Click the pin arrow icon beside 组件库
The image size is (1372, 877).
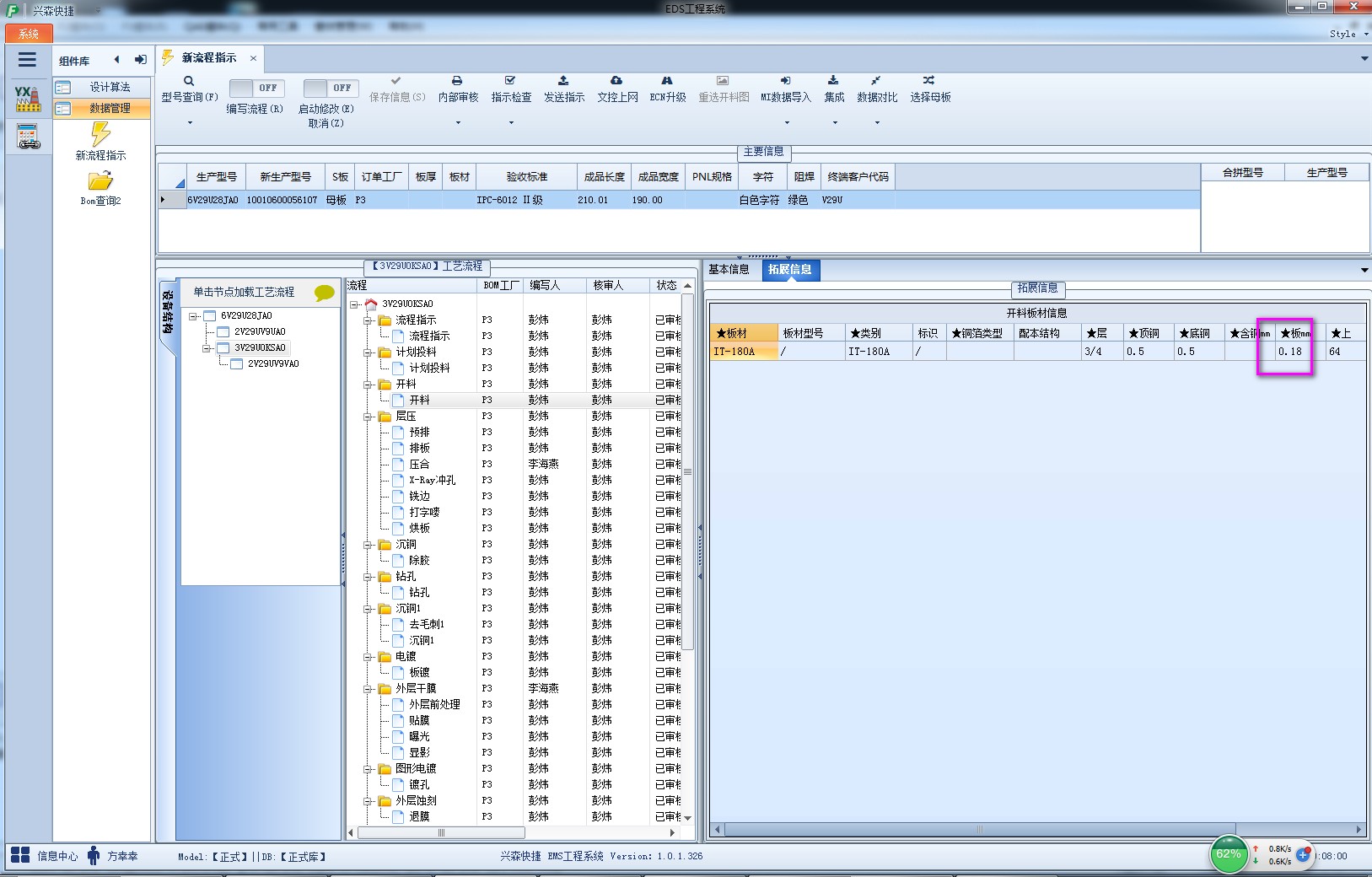pyautogui.click(x=140, y=60)
